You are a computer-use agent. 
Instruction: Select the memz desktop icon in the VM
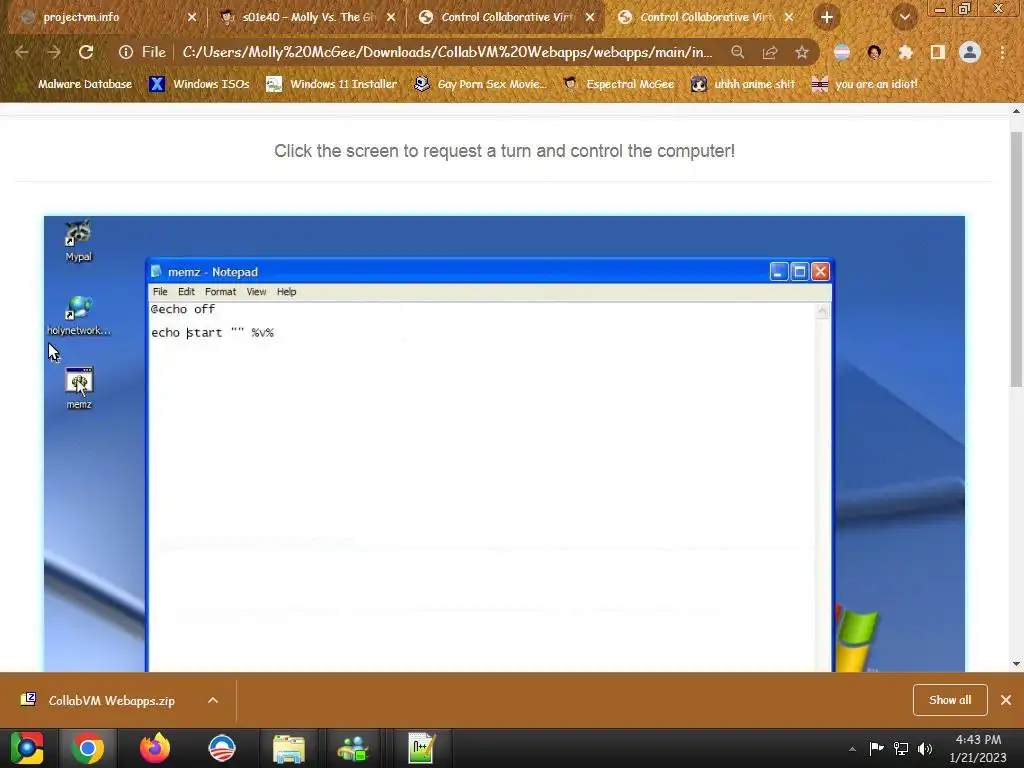pyautogui.click(x=79, y=389)
